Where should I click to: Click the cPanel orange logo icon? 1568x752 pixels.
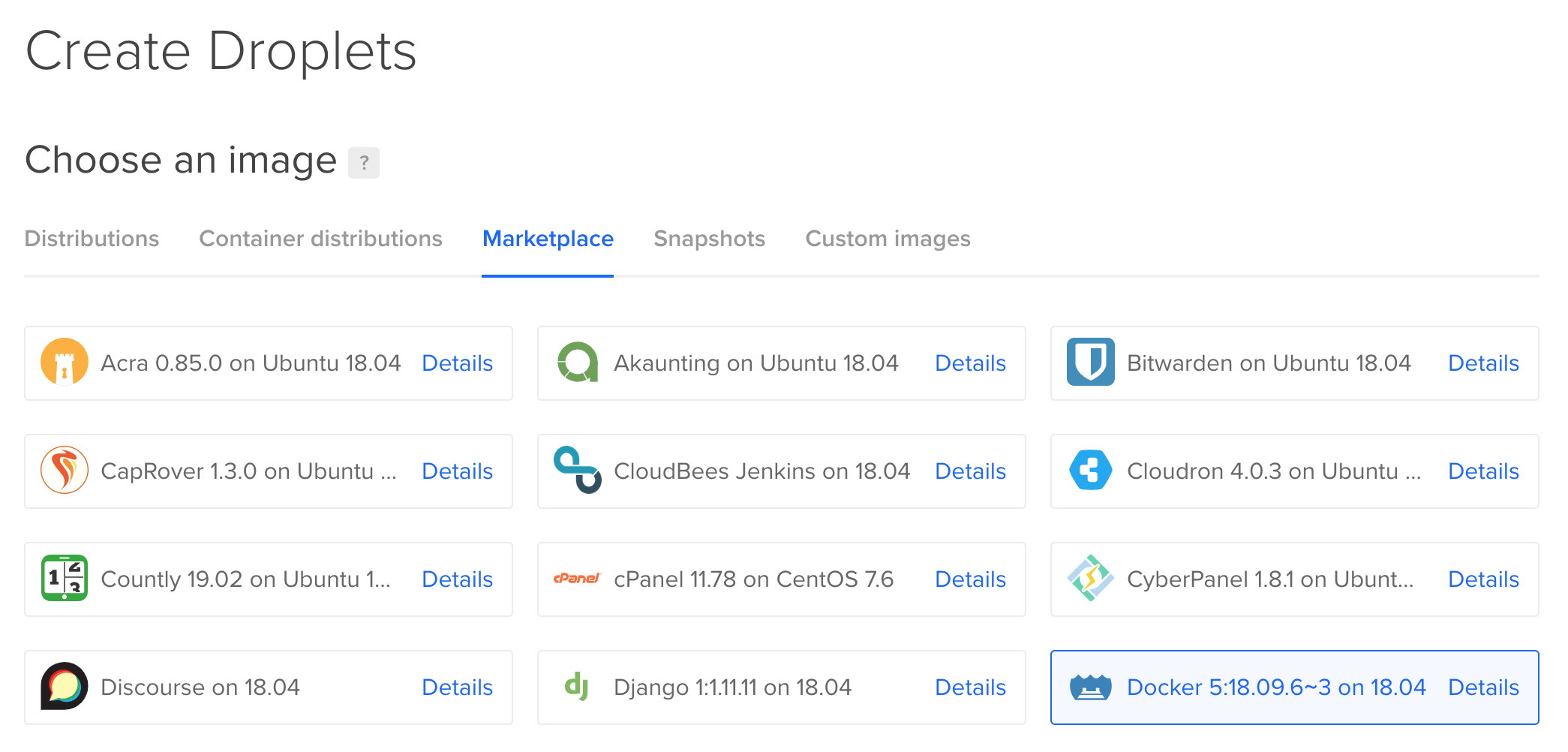click(x=577, y=578)
